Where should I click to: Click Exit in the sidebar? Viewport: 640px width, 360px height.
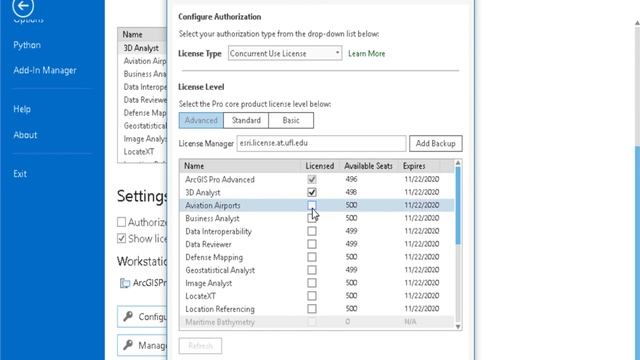(x=20, y=174)
